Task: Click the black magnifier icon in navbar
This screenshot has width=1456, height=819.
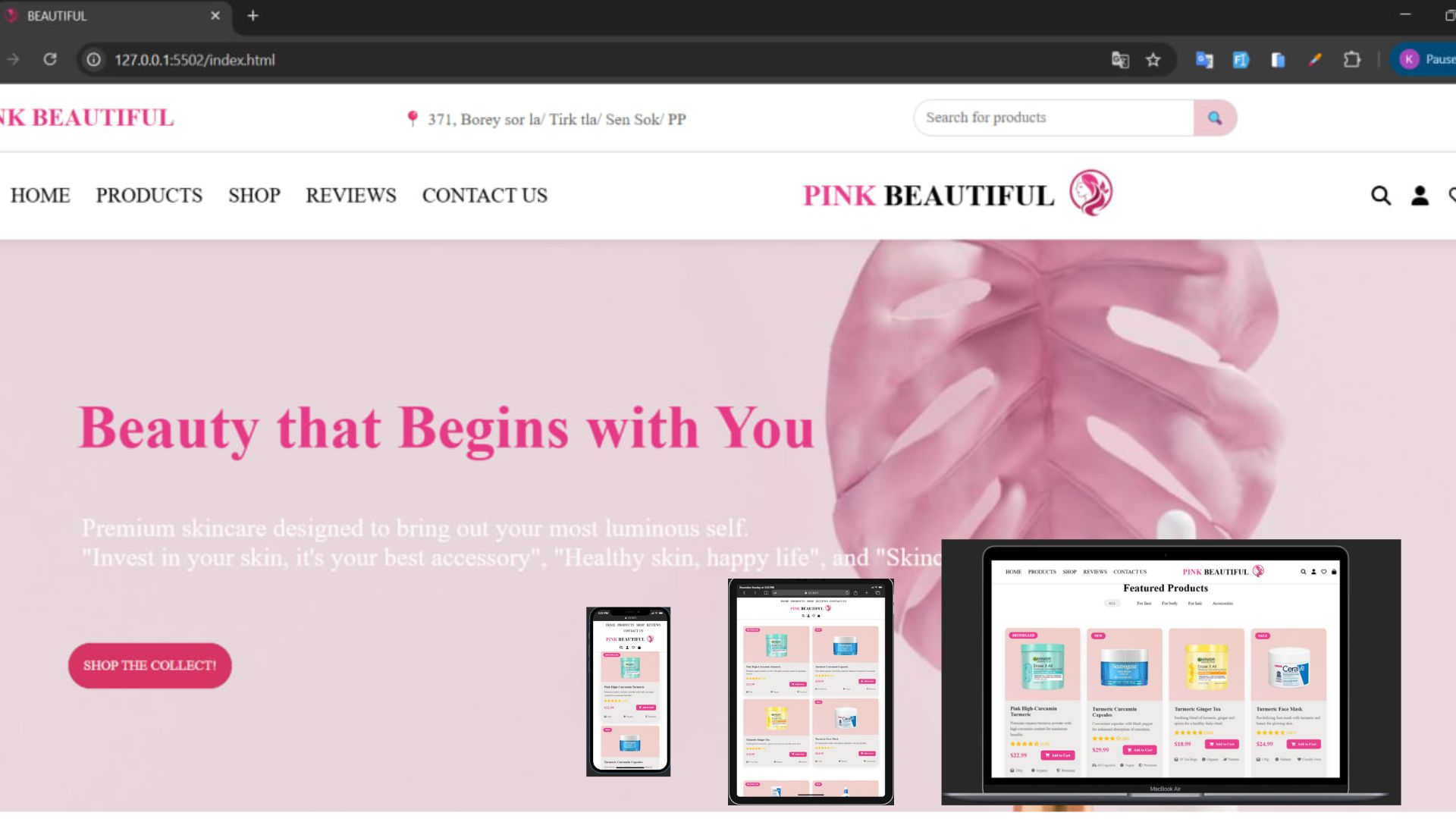Action: coord(1381,196)
